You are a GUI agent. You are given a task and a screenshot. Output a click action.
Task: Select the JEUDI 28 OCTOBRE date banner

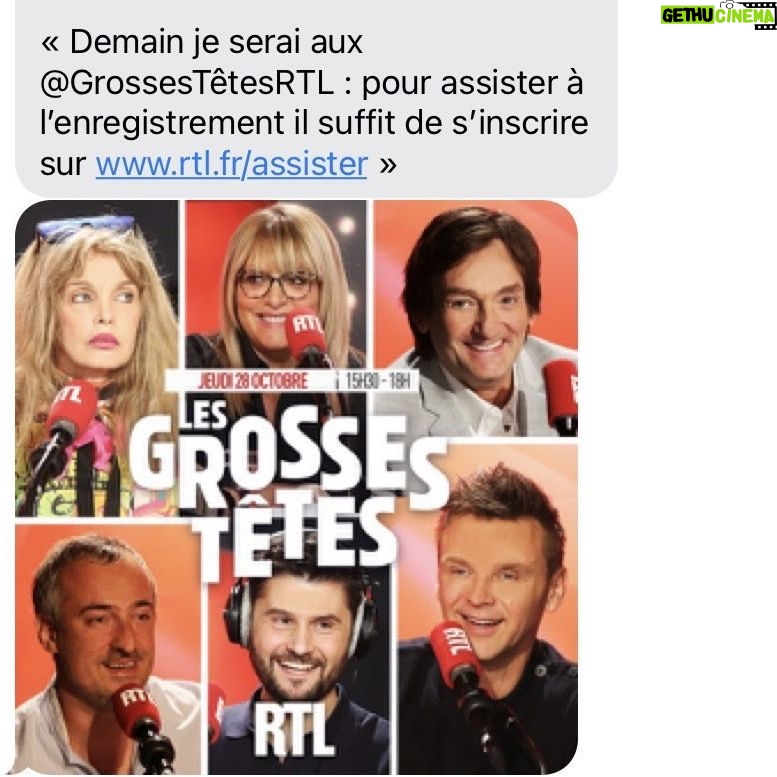point(252,381)
